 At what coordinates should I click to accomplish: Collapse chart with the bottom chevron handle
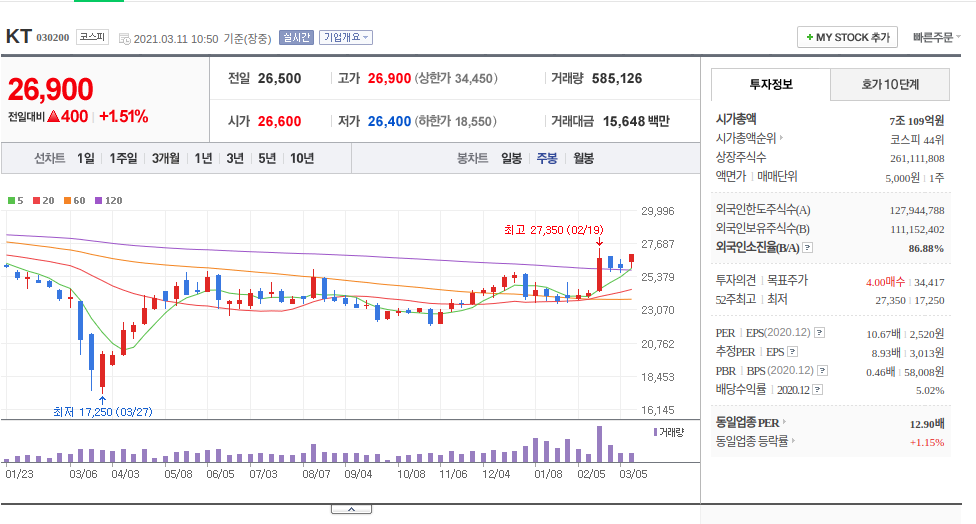coord(351,509)
